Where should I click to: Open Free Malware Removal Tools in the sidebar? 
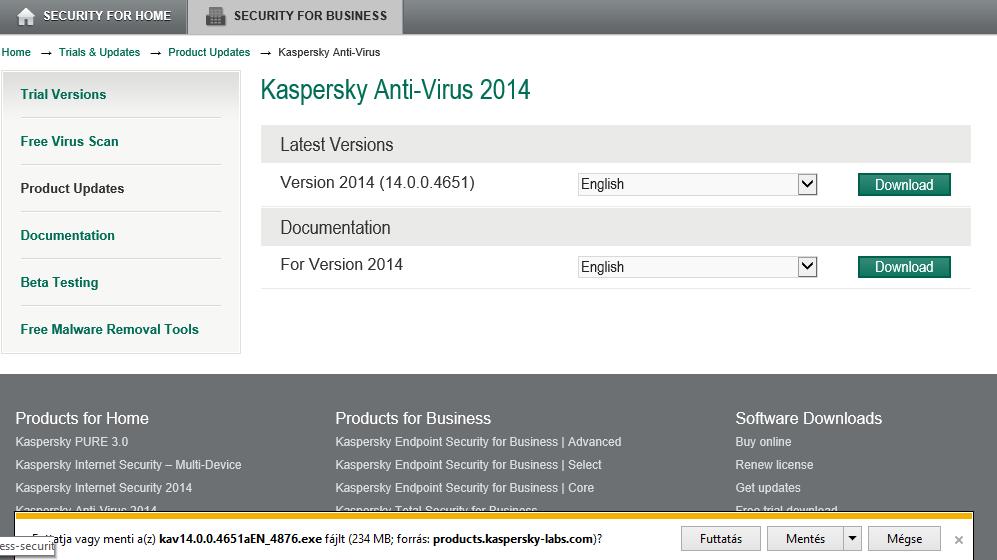tap(109, 329)
